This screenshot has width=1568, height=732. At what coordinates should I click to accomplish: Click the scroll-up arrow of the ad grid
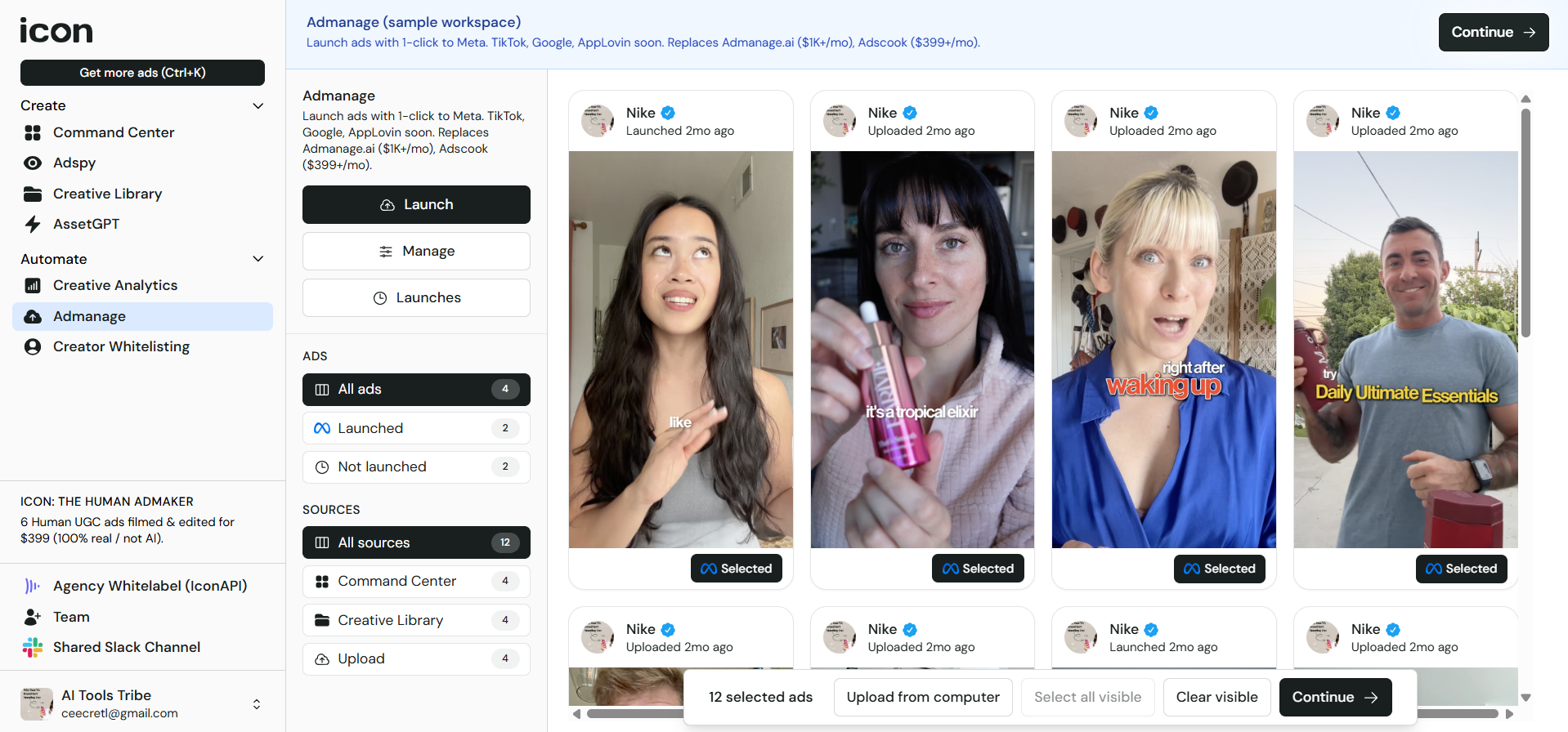pos(1525,99)
